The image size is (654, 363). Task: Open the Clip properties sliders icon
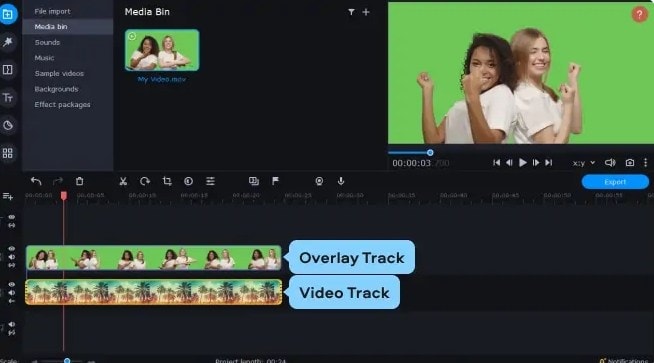(210, 181)
